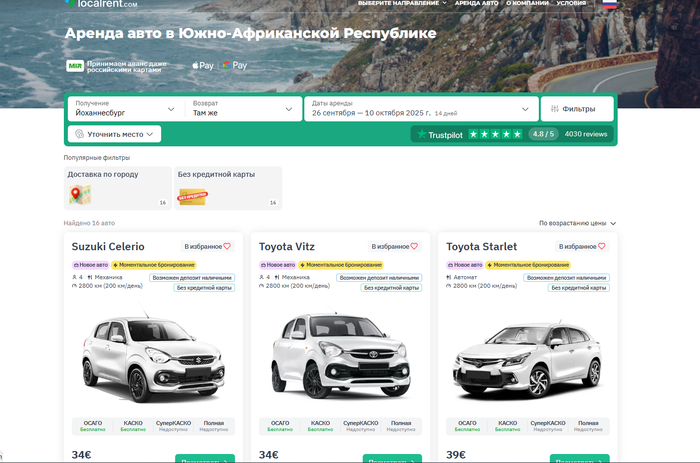Click the Suzuki Celerio car photo
The height and width of the screenshot is (463, 700).
coord(150,355)
